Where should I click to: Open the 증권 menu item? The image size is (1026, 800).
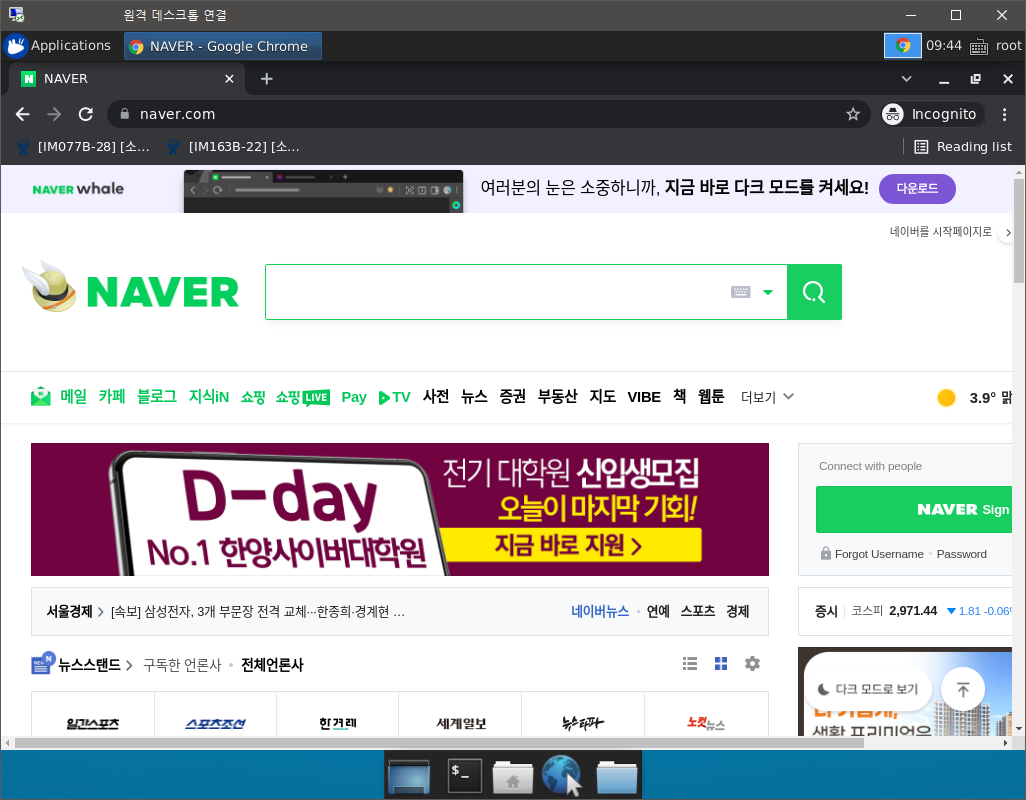point(512,396)
